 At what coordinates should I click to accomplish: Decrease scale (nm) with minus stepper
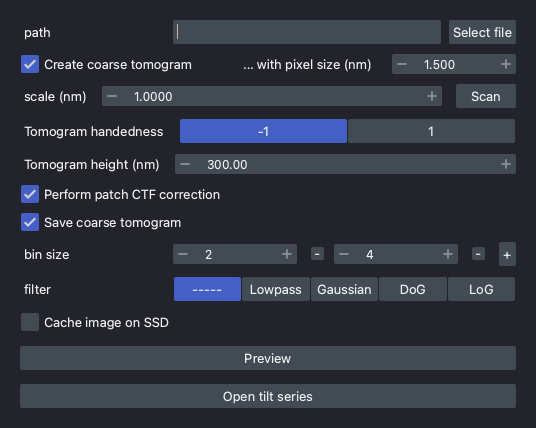coord(112,96)
